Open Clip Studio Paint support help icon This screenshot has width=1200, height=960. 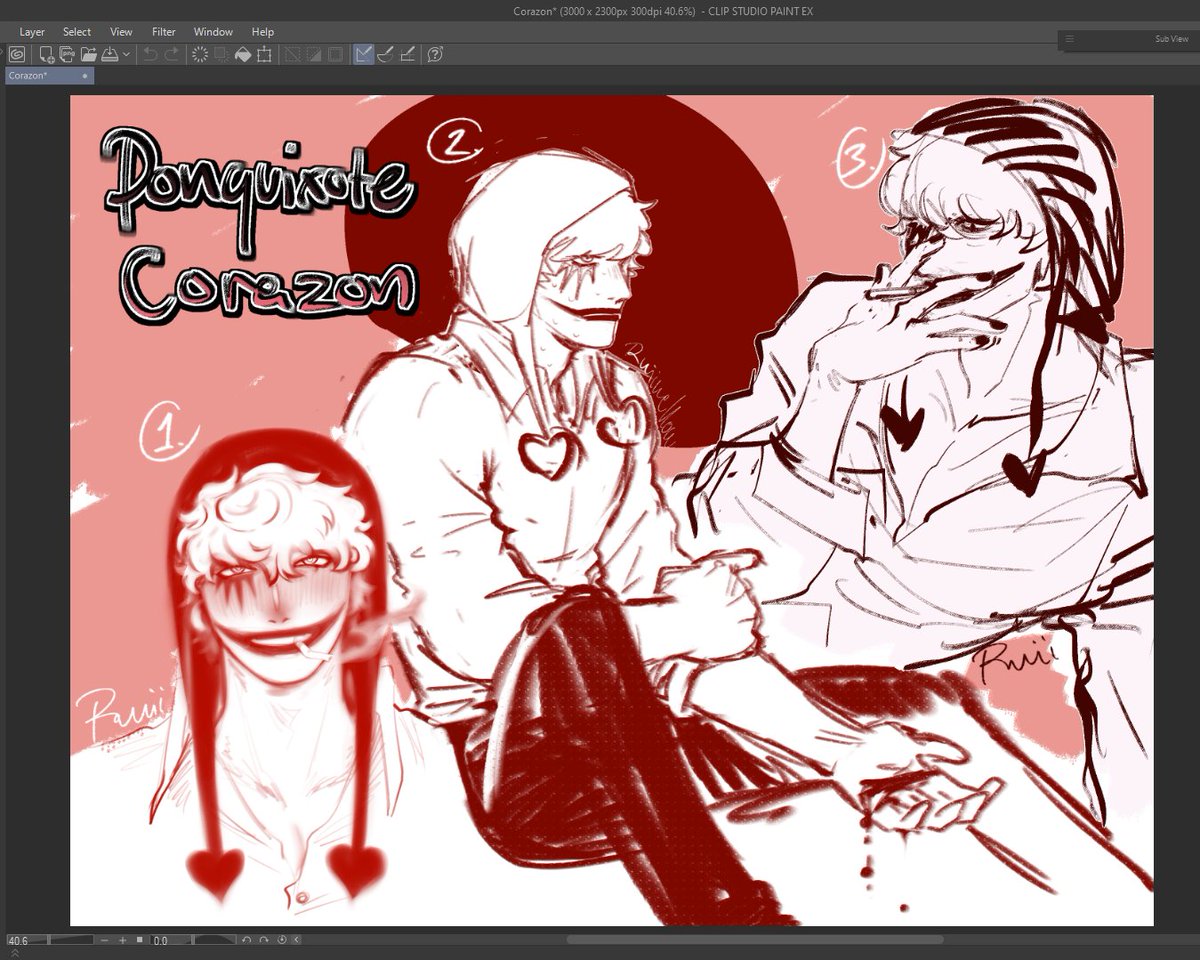pos(435,54)
